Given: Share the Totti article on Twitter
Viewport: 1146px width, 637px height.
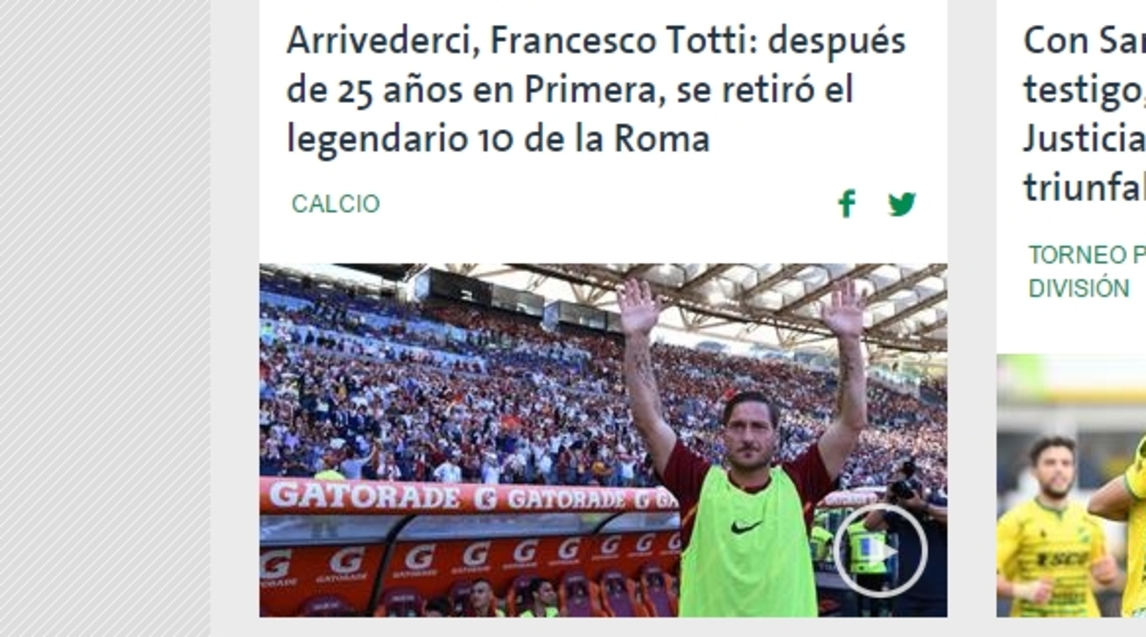Looking at the screenshot, I should coord(902,204).
